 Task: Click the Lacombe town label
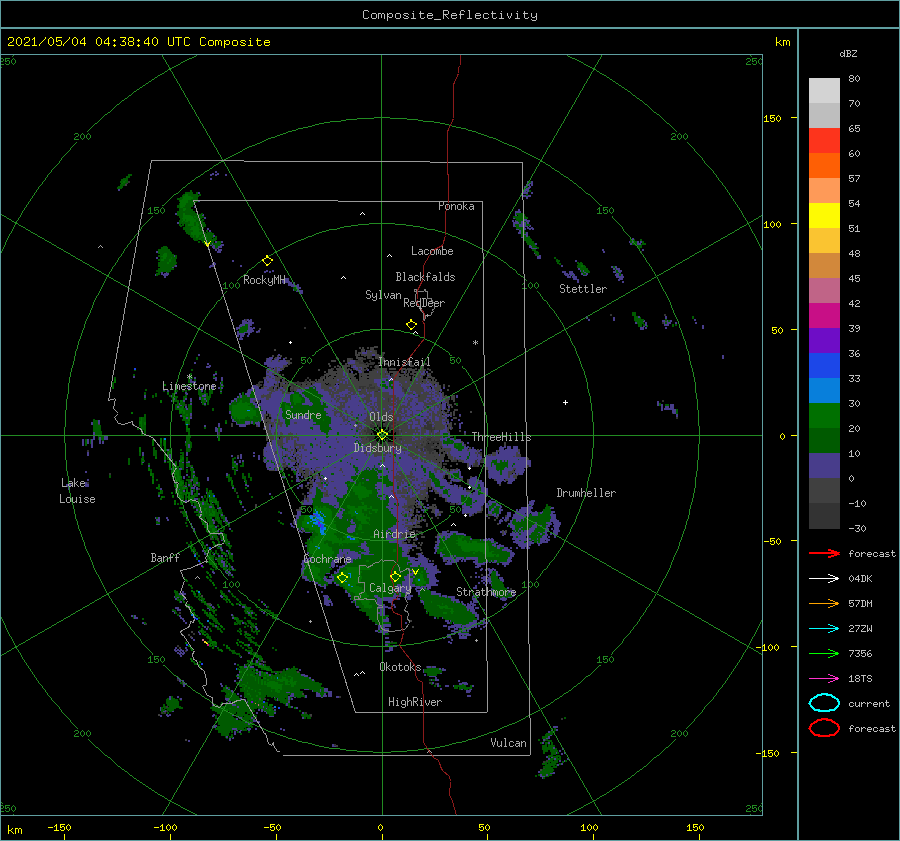pyautogui.click(x=432, y=251)
